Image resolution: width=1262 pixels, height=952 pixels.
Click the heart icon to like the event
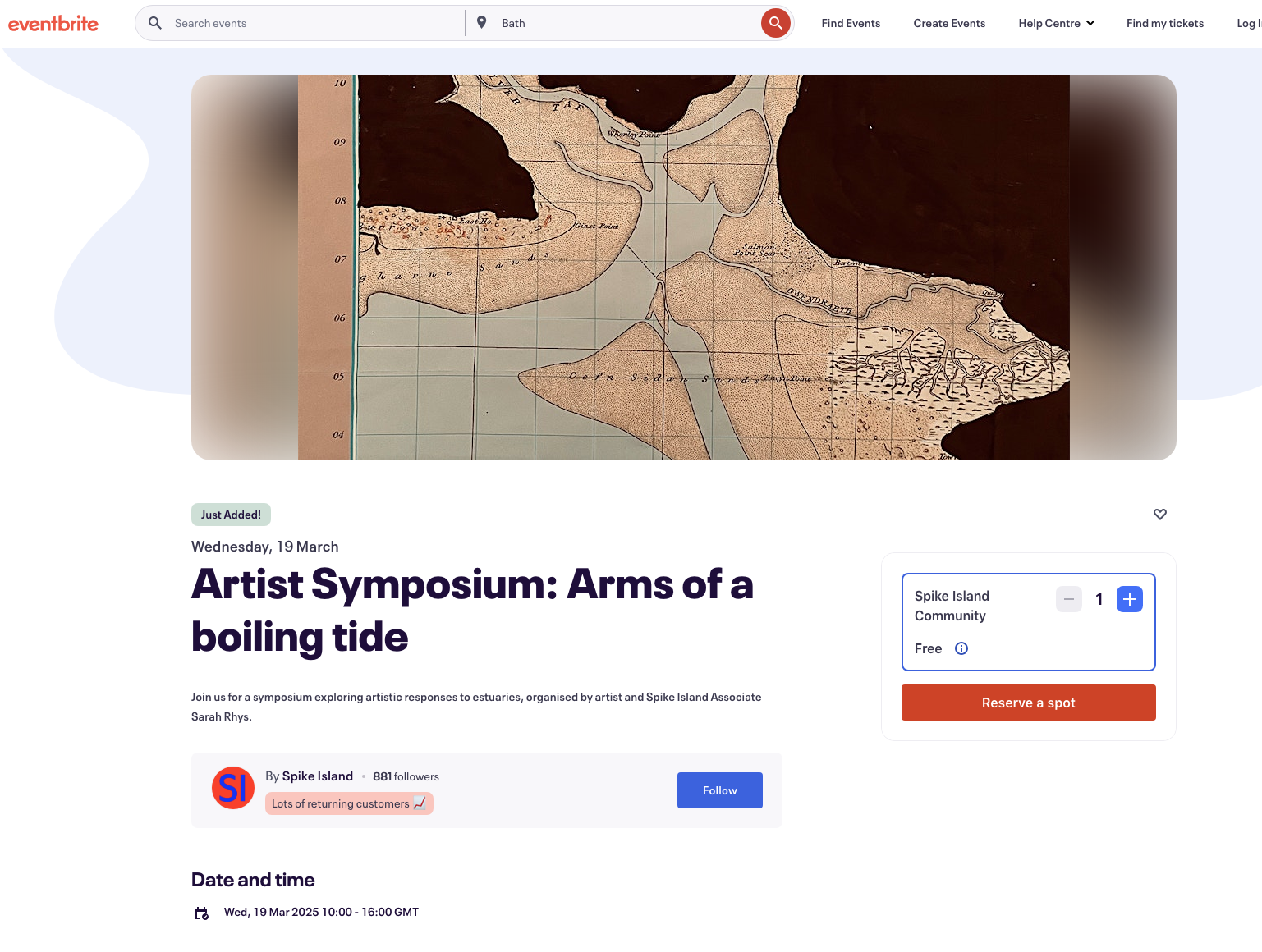click(1159, 515)
